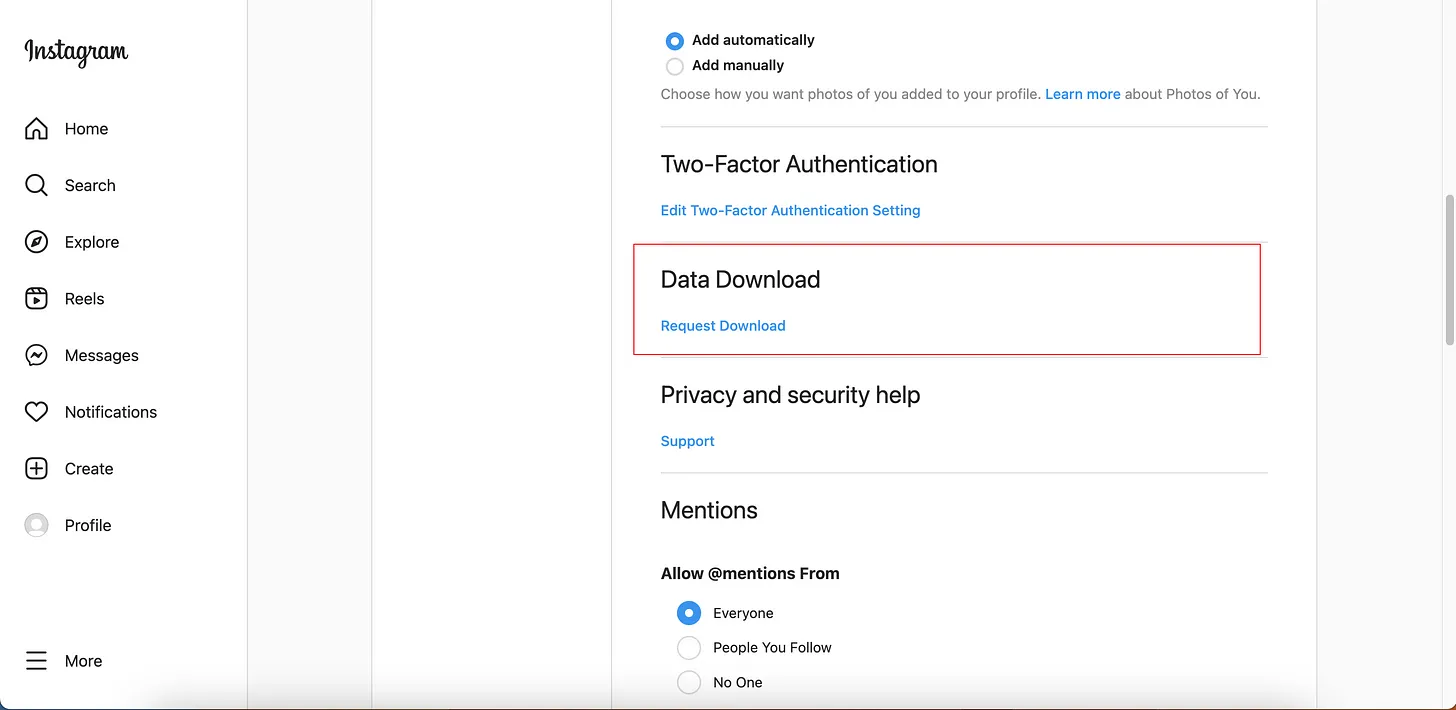
Task: Open Messages via the messenger icon
Action: pos(36,356)
